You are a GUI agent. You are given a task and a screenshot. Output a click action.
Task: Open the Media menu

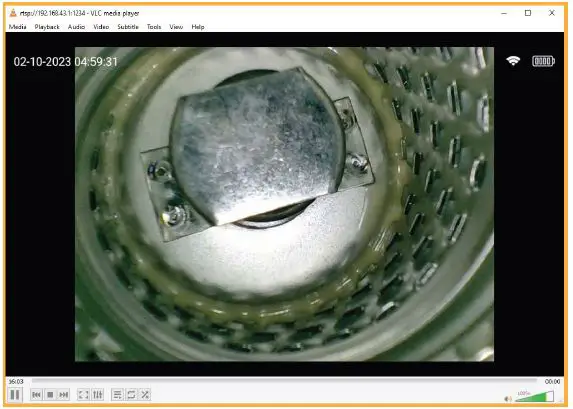pos(18,27)
